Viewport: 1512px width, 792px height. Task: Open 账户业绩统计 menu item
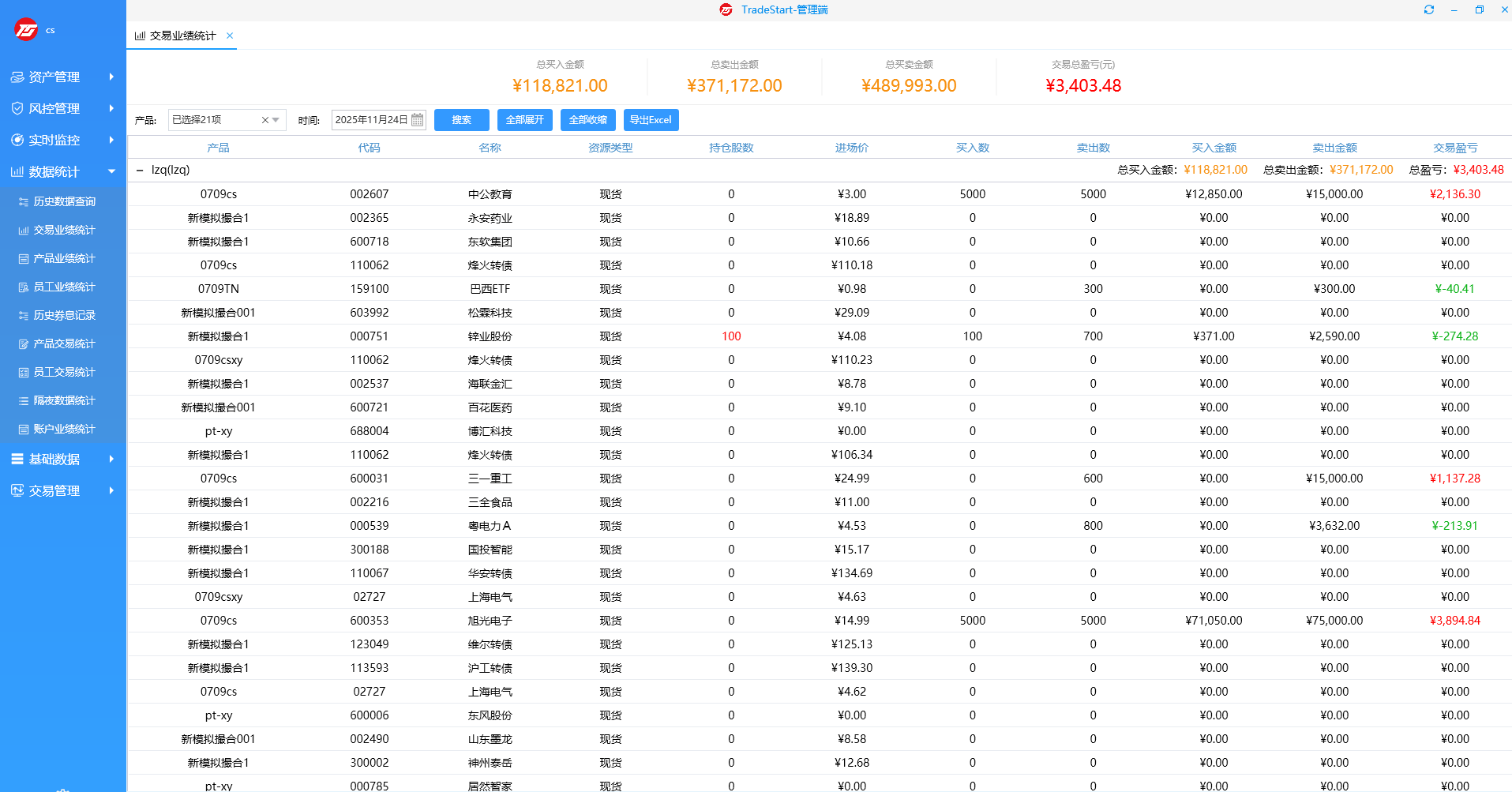[x=64, y=429]
